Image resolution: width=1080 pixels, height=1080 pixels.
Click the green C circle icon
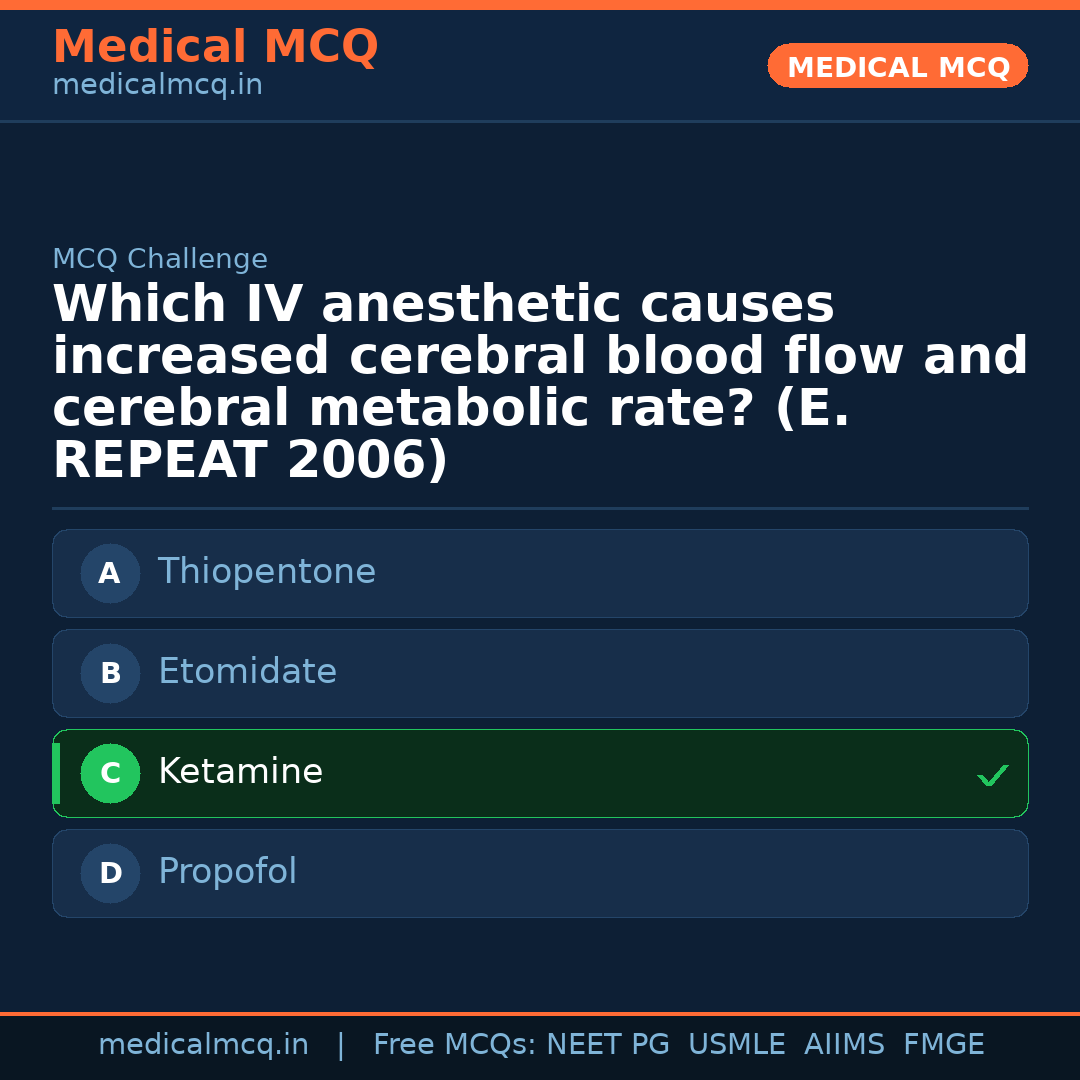[x=110, y=774]
